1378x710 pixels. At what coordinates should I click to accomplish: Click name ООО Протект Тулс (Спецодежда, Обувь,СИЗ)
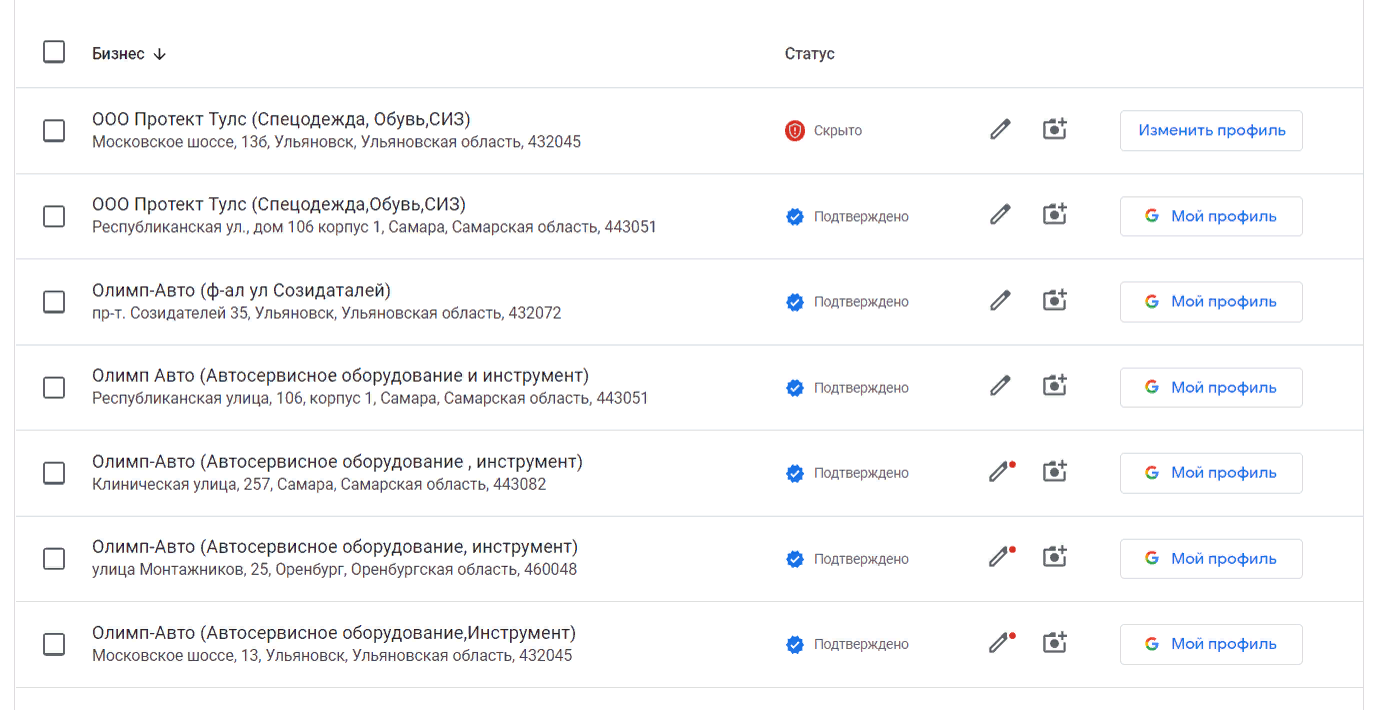point(281,119)
